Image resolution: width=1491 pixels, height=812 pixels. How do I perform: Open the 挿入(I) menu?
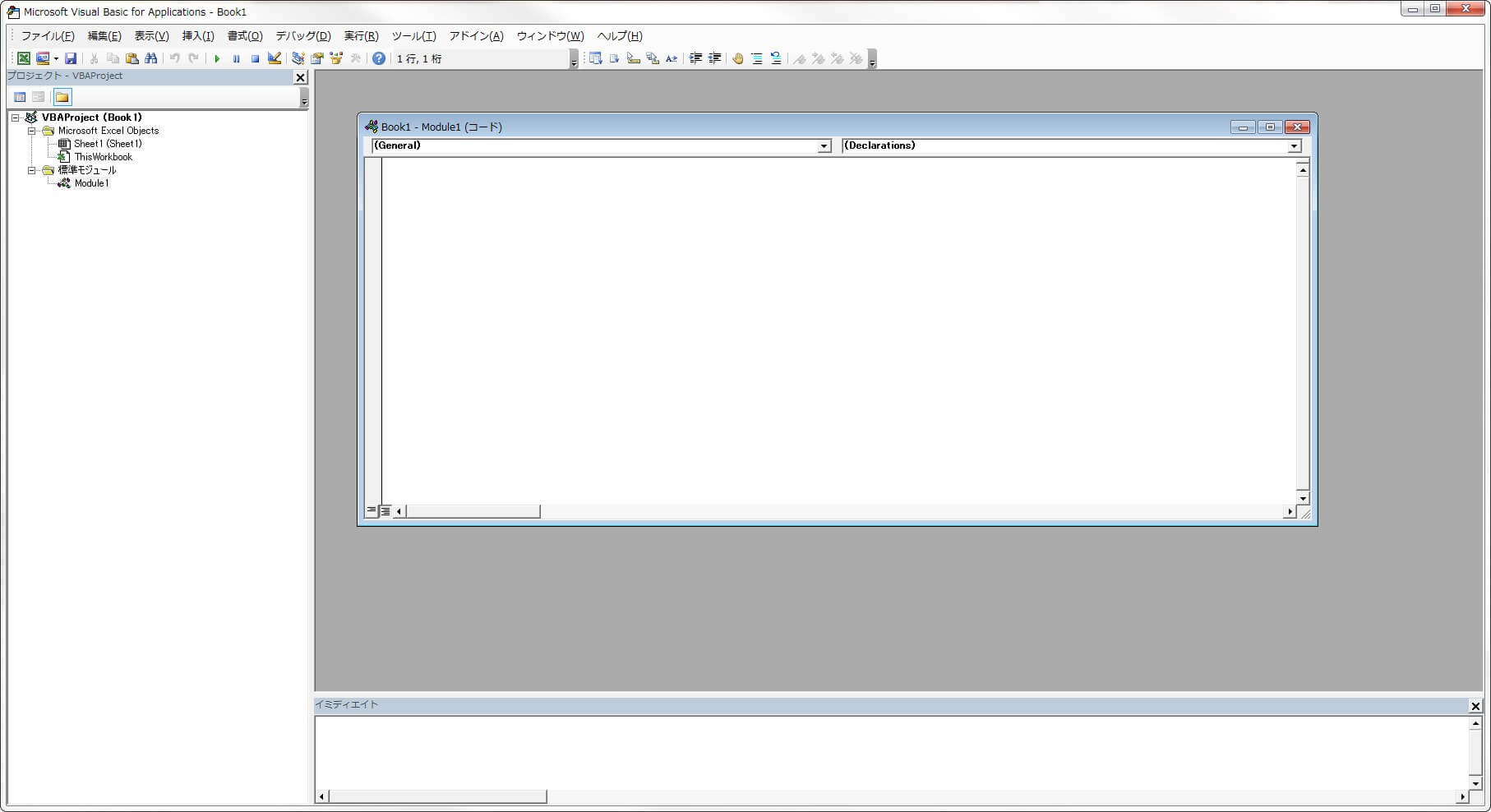[x=198, y=36]
